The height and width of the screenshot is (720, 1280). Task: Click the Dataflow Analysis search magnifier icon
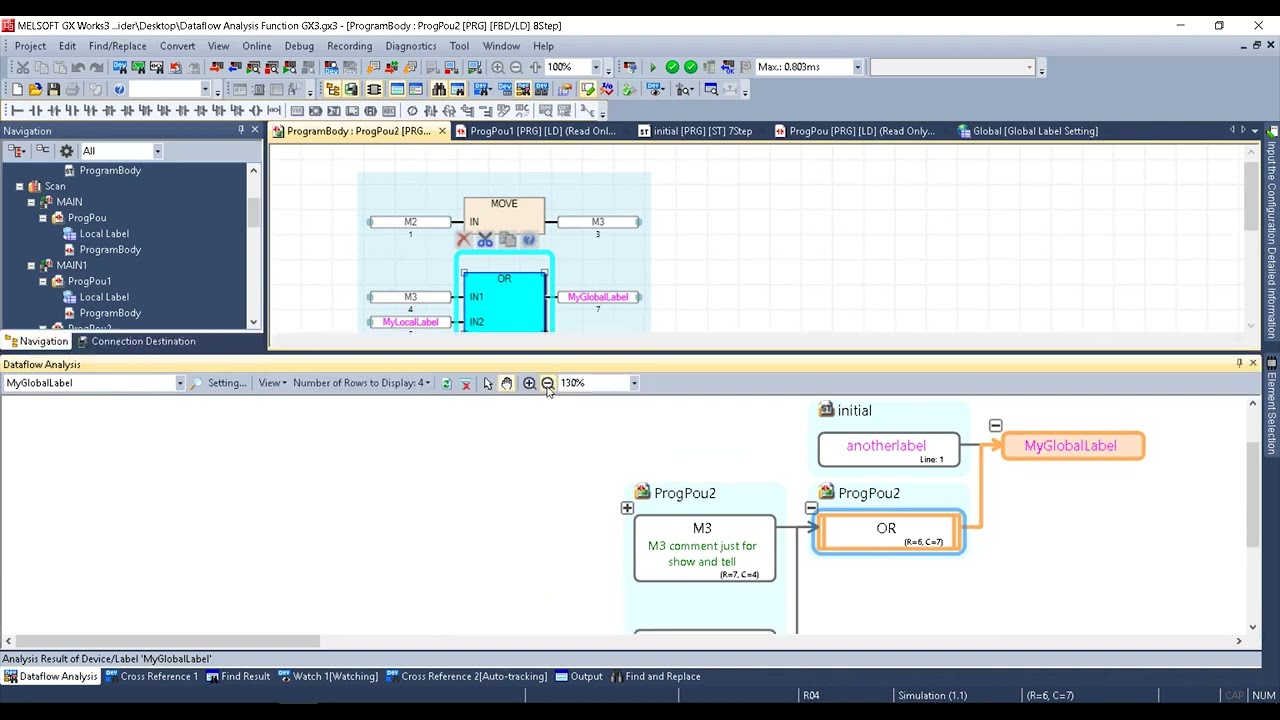[x=197, y=383]
